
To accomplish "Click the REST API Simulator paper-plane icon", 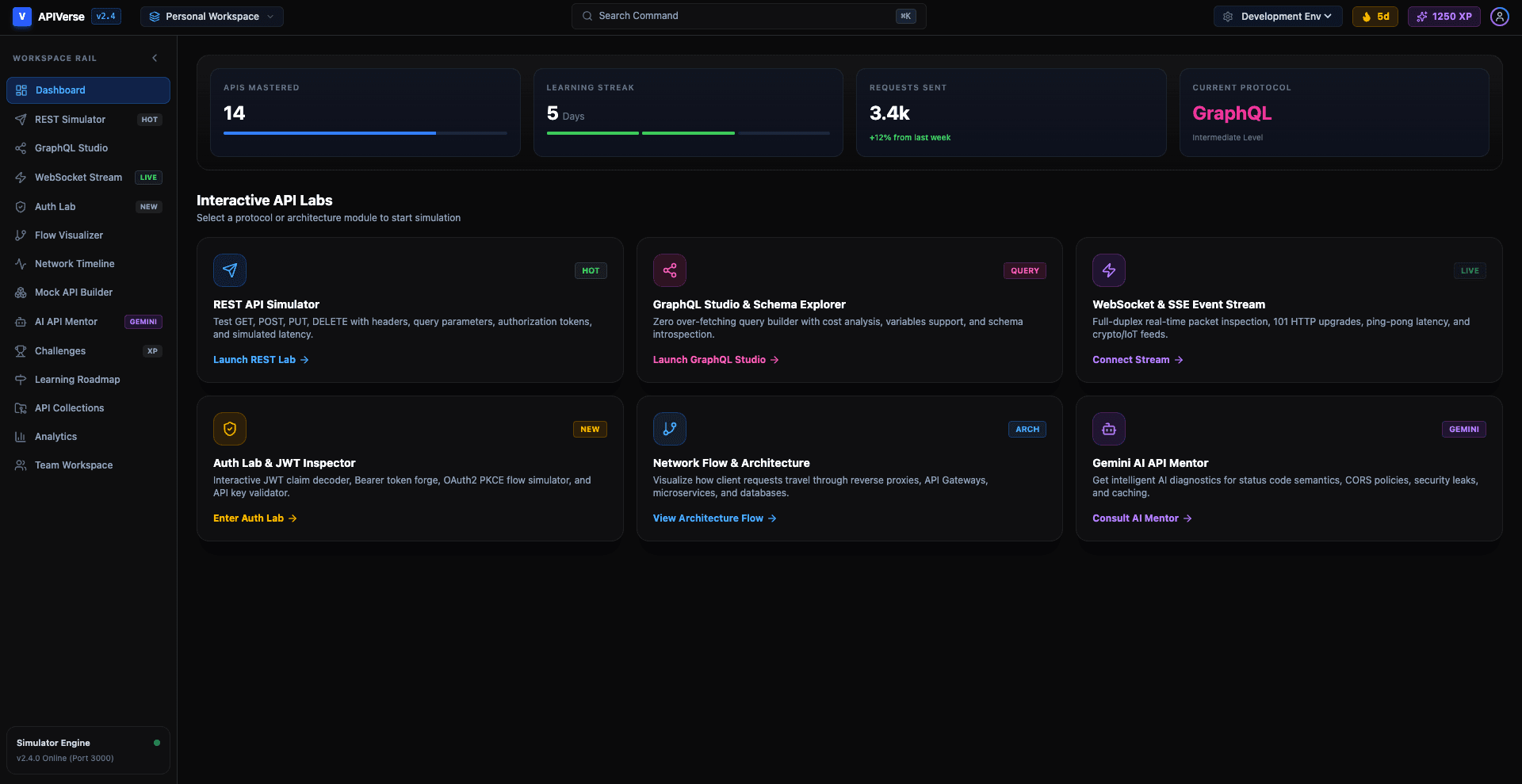I will point(230,270).
